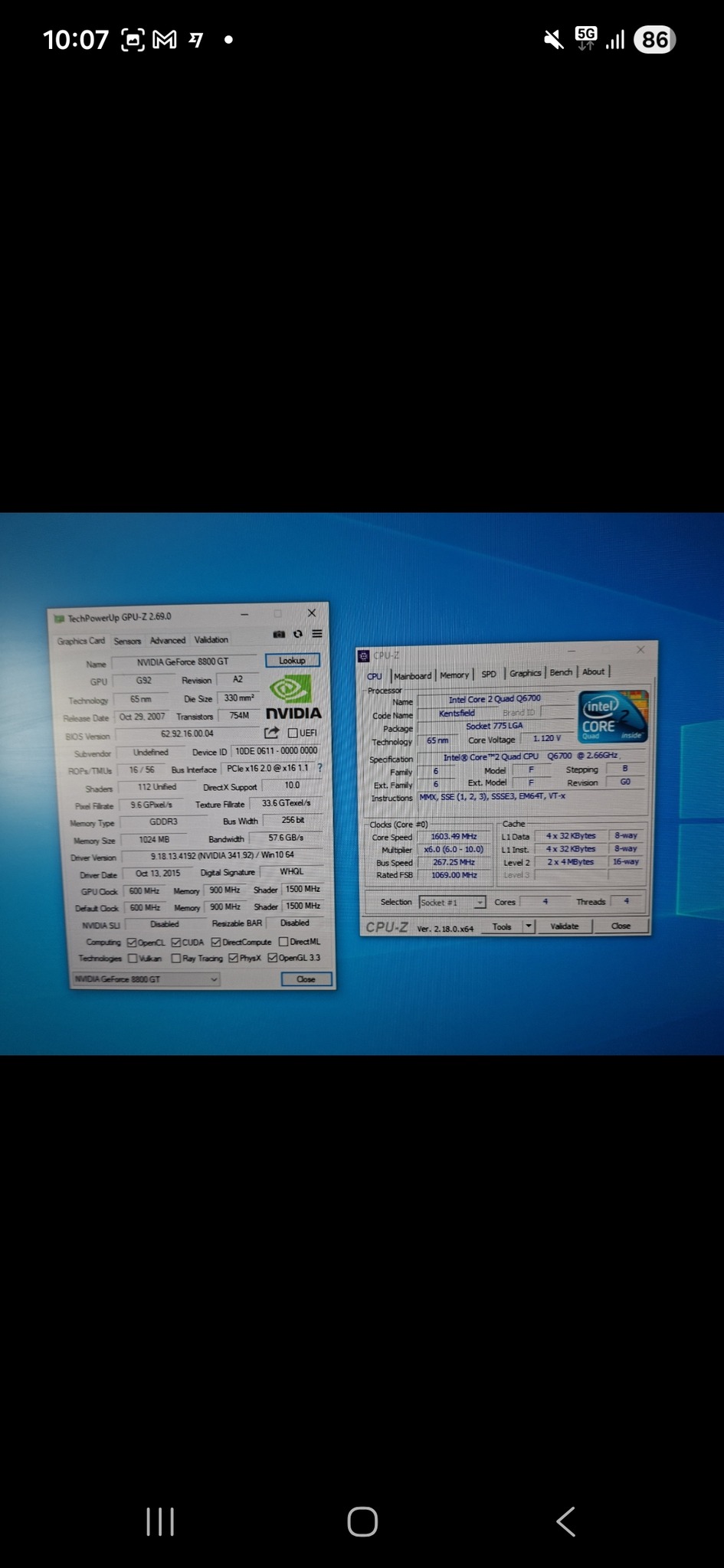Toggle the CUDA checkbox
The width and height of the screenshot is (724, 1568).
tap(175, 942)
